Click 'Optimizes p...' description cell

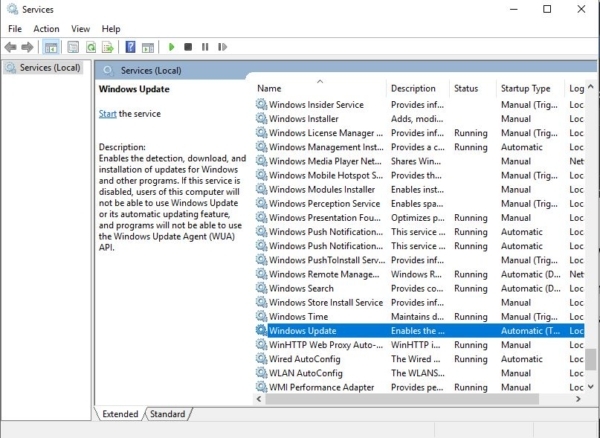pyautogui.click(x=417, y=218)
